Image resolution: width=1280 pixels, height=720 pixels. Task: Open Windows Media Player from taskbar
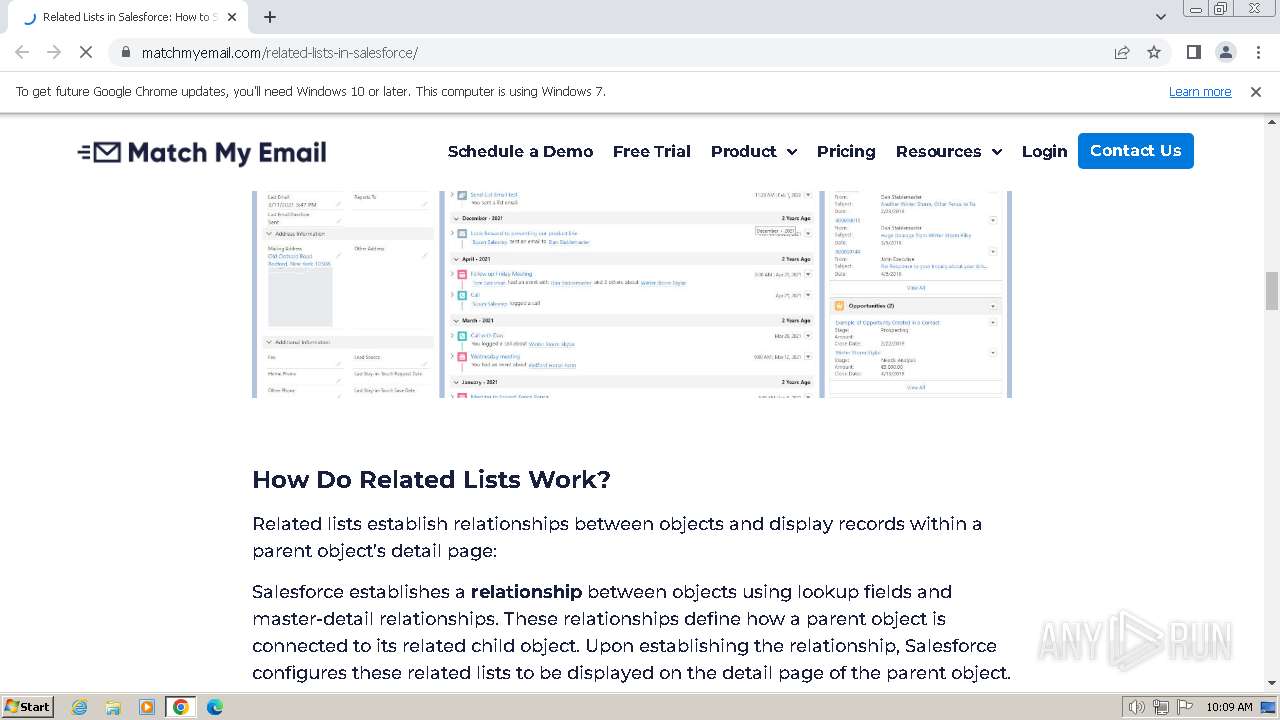(147, 707)
